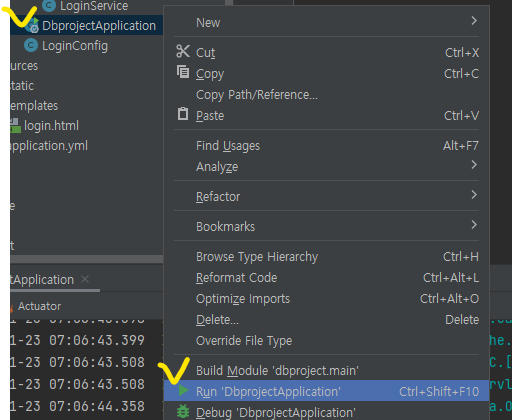The image size is (512, 420).
Task: Expand the Refactor submenu arrow
Action: pos(474,195)
